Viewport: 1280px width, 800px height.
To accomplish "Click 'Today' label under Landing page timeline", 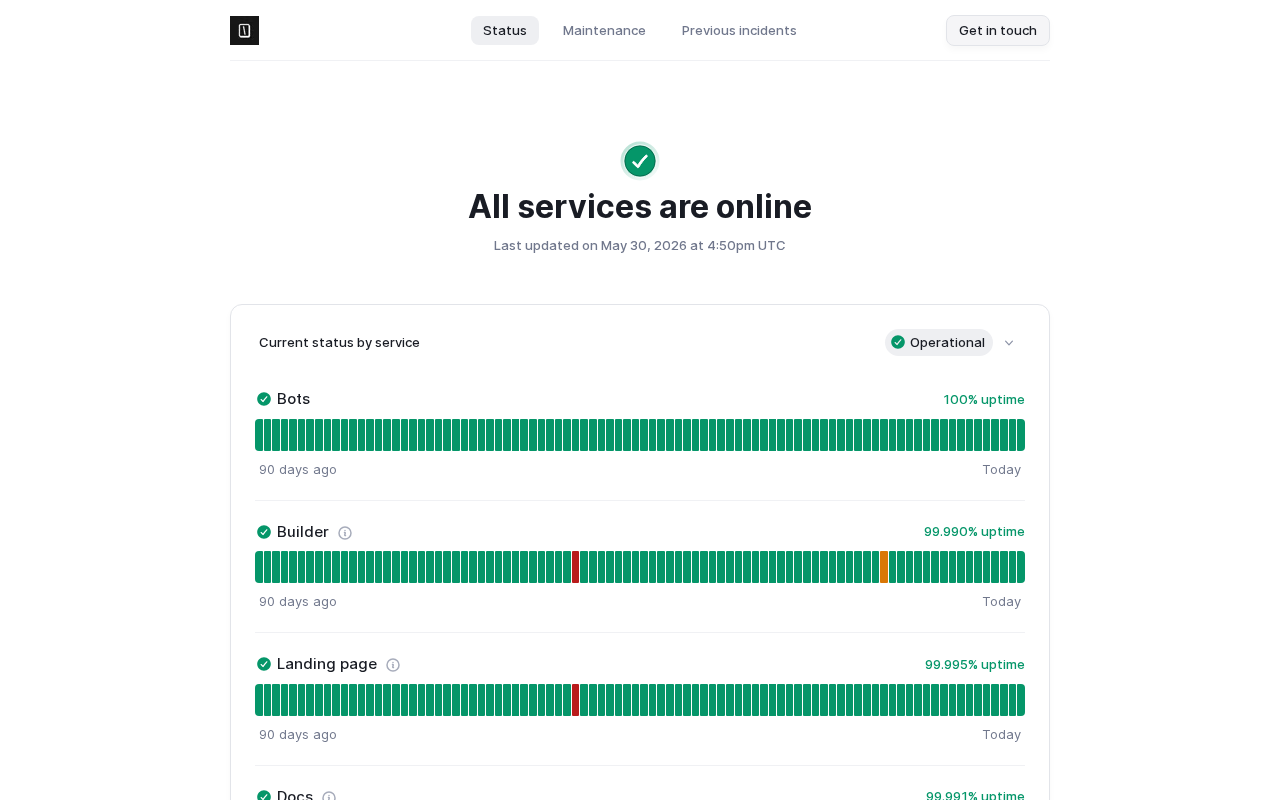I will click(1001, 734).
